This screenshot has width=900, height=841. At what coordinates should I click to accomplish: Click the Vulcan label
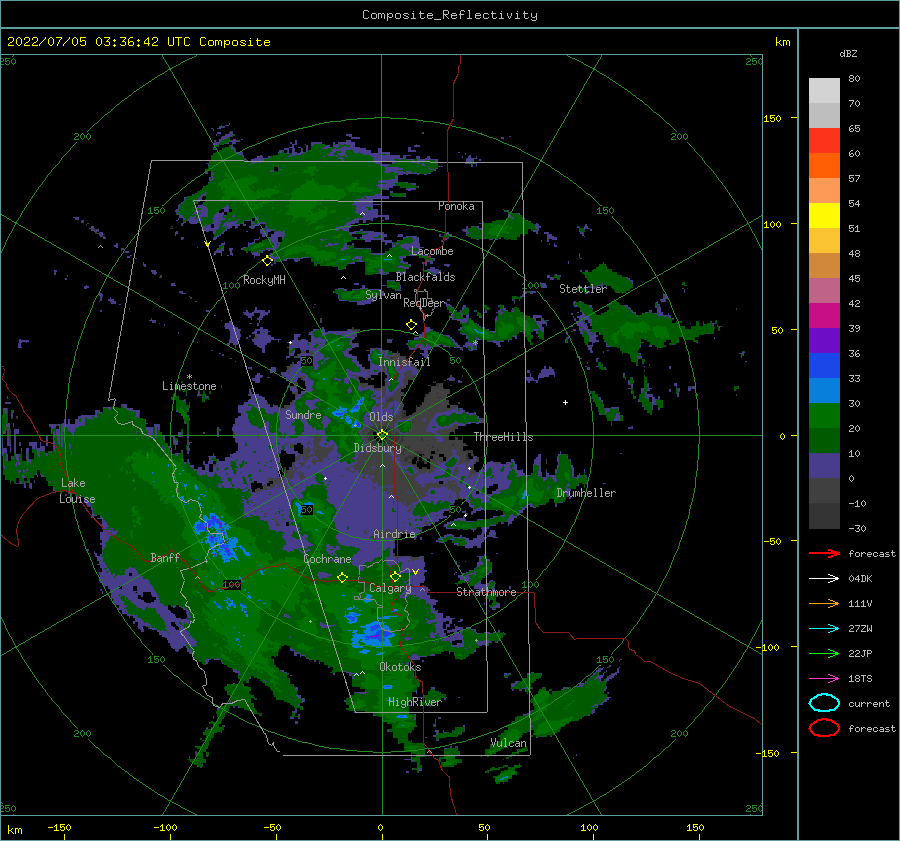click(508, 743)
